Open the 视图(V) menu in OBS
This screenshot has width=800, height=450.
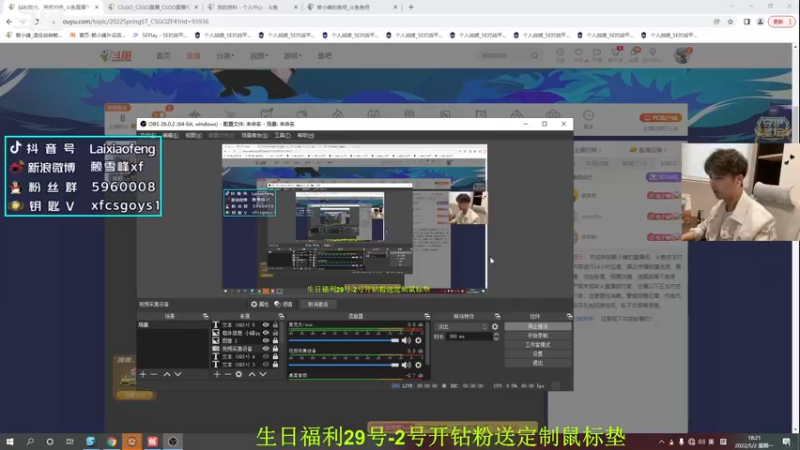[x=193, y=135]
